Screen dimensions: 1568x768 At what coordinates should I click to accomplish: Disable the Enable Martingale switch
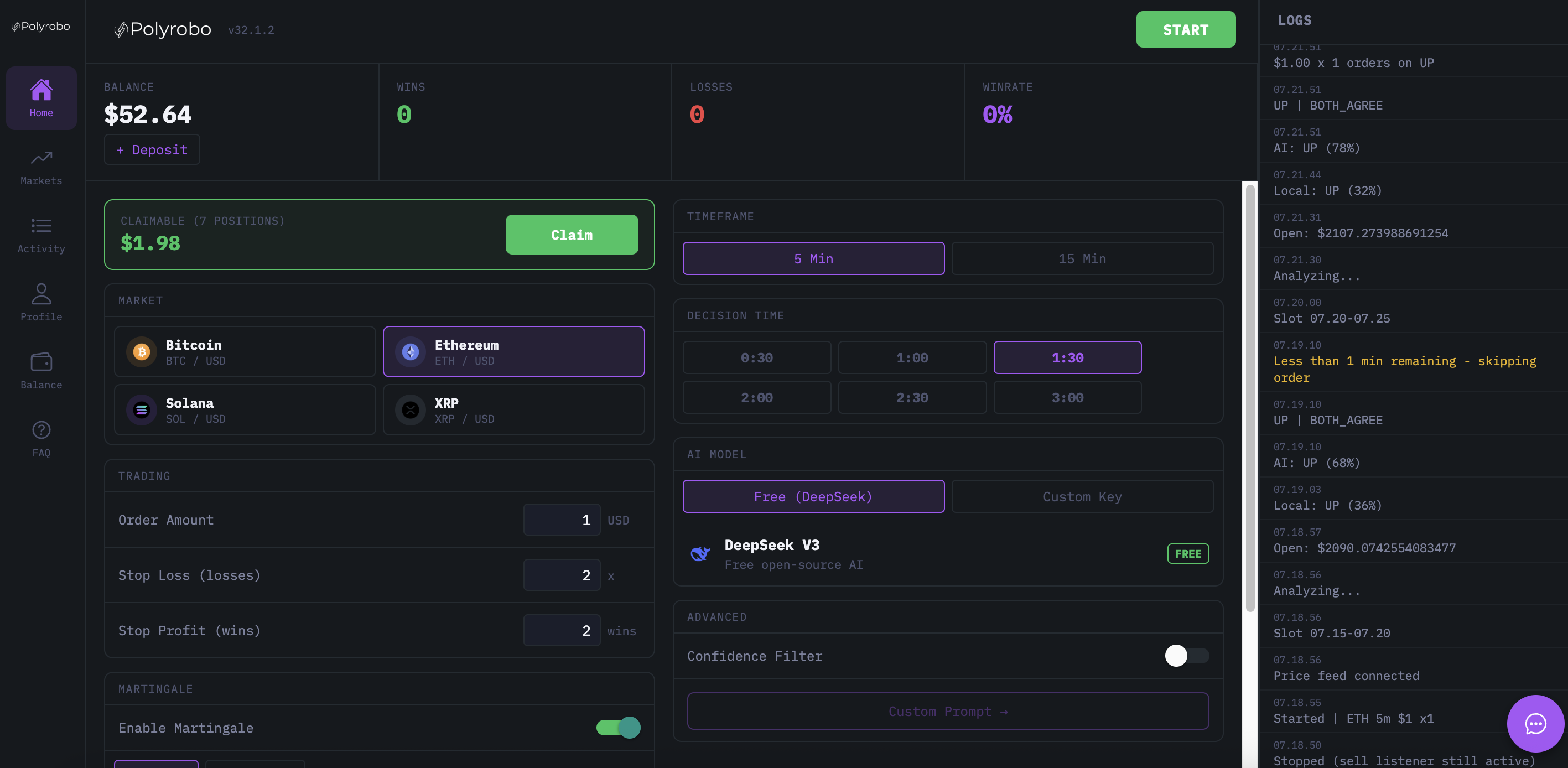618,728
